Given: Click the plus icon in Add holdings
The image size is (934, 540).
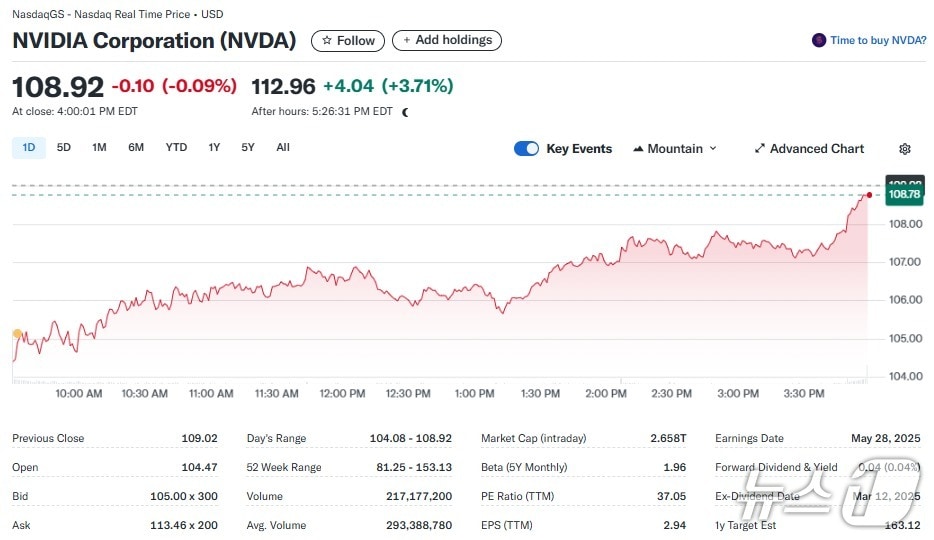Looking at the screenshot, I should (406, 40).
